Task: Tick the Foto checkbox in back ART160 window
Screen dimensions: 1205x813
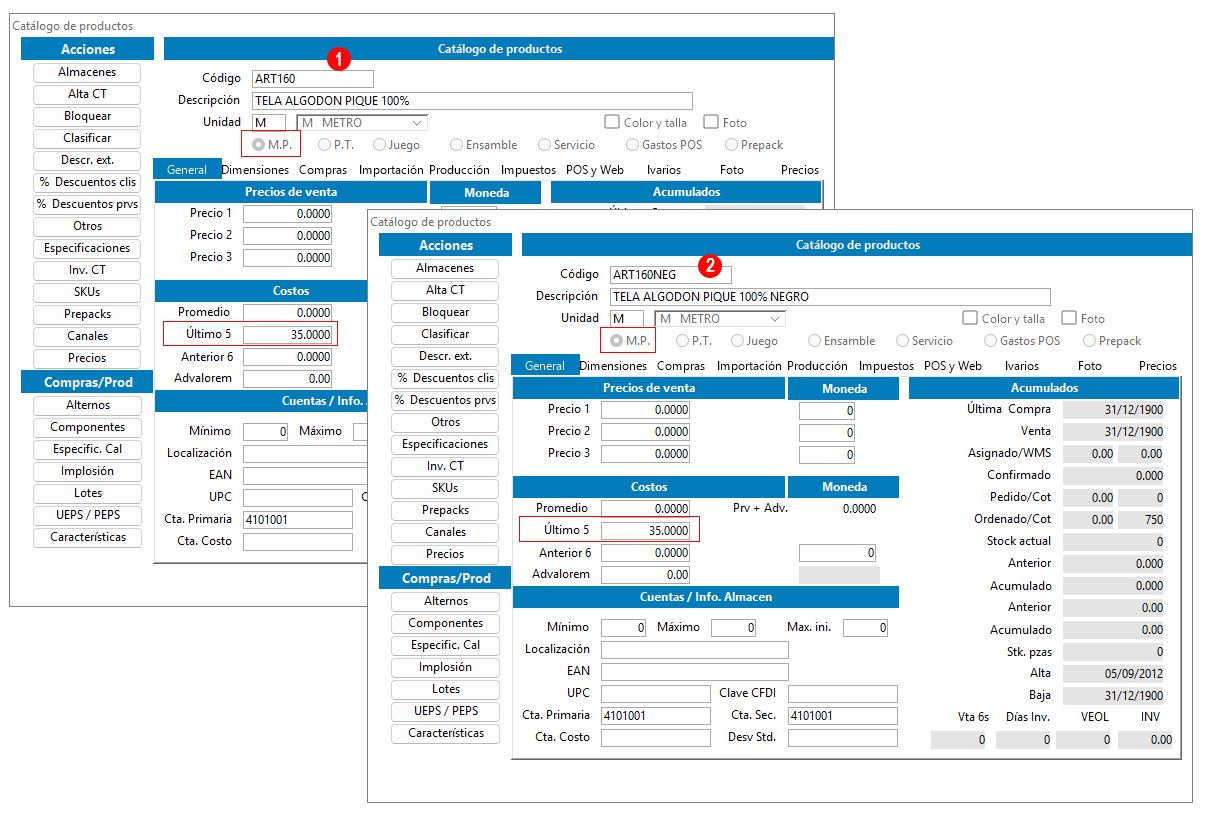Action: [711, 122]
